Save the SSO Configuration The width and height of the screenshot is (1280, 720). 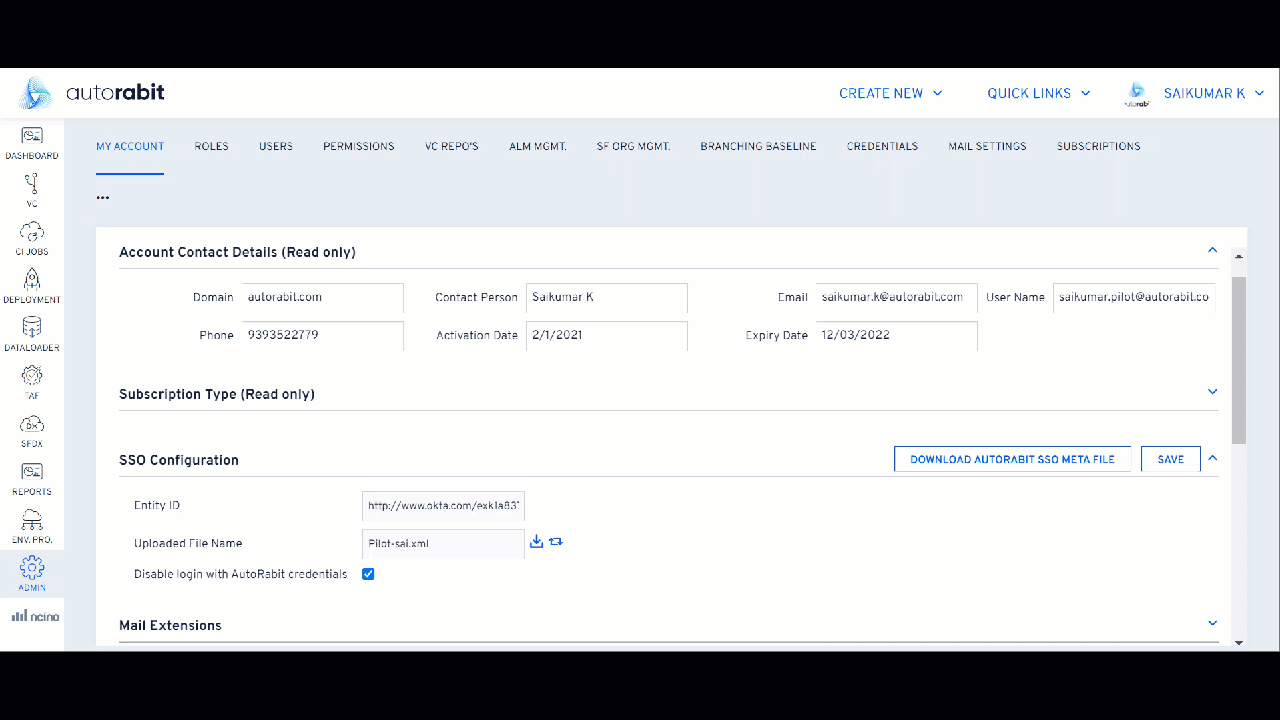pyautogui.click(x=1170, y=458)
